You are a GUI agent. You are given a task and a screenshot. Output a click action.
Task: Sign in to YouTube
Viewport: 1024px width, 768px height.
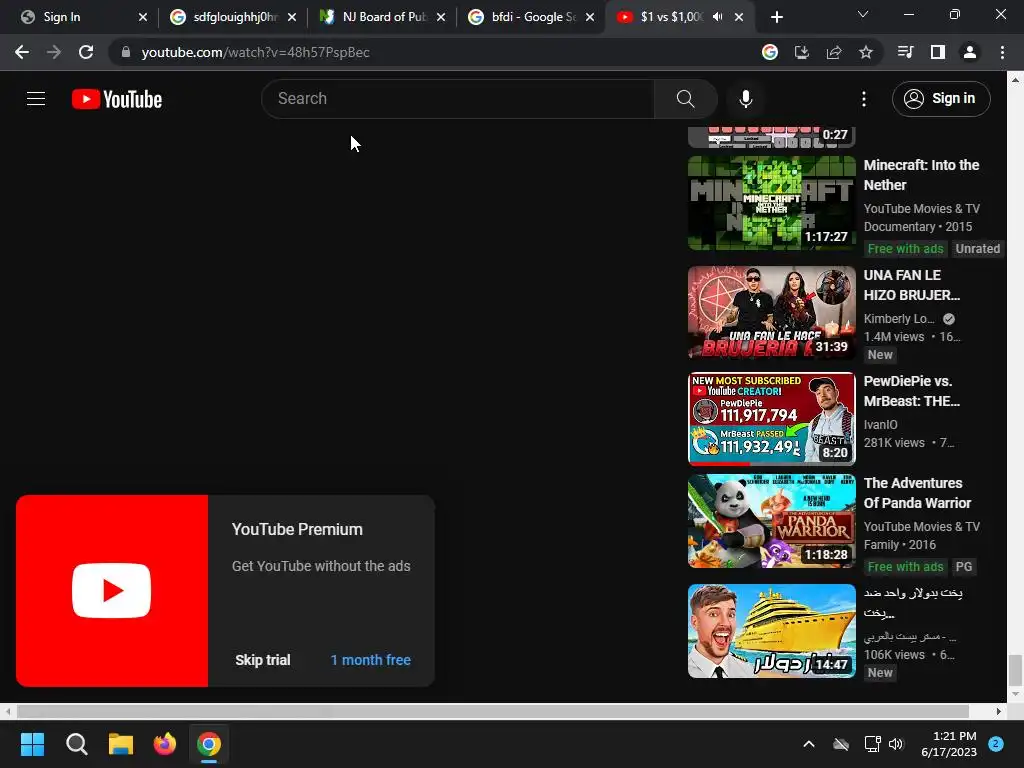pos(941,99)
